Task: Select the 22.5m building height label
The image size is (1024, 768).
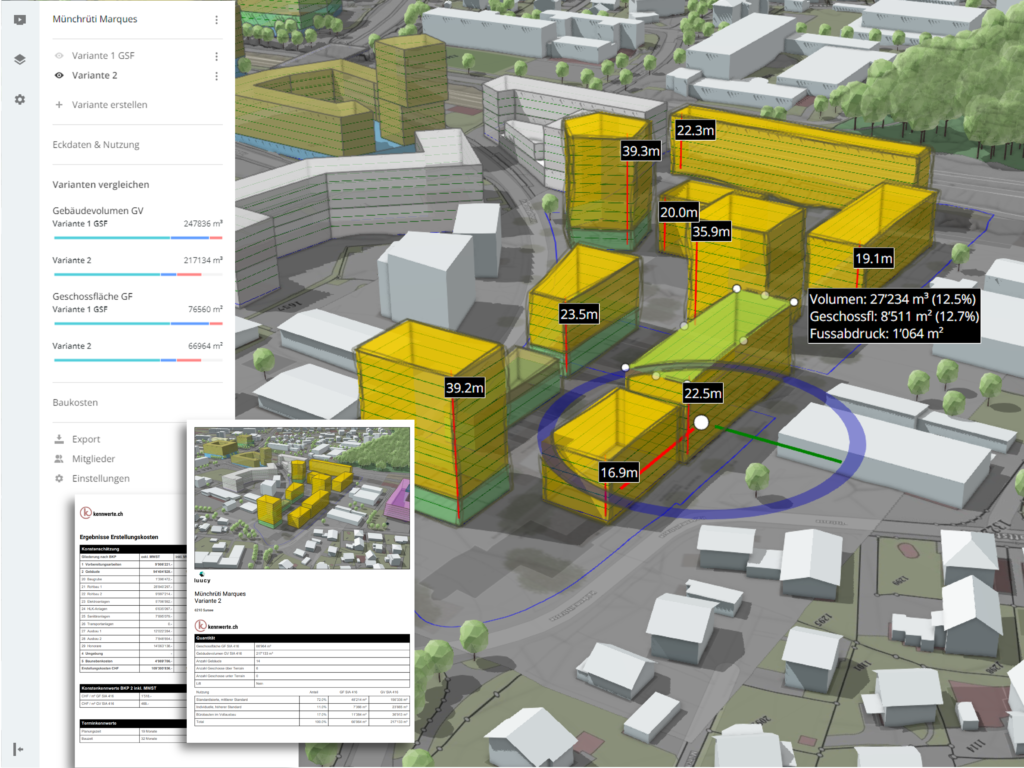Action: click(703, 393)
